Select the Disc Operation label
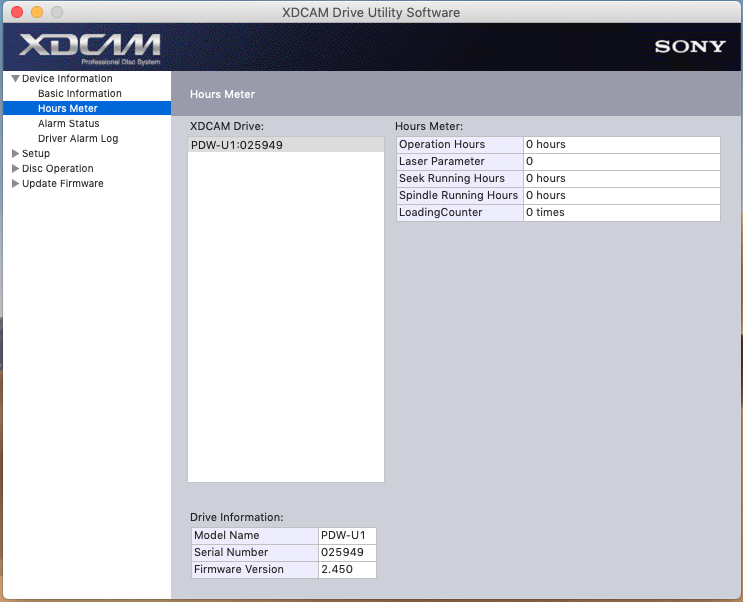The image size is (743, 602). point(58,169)
